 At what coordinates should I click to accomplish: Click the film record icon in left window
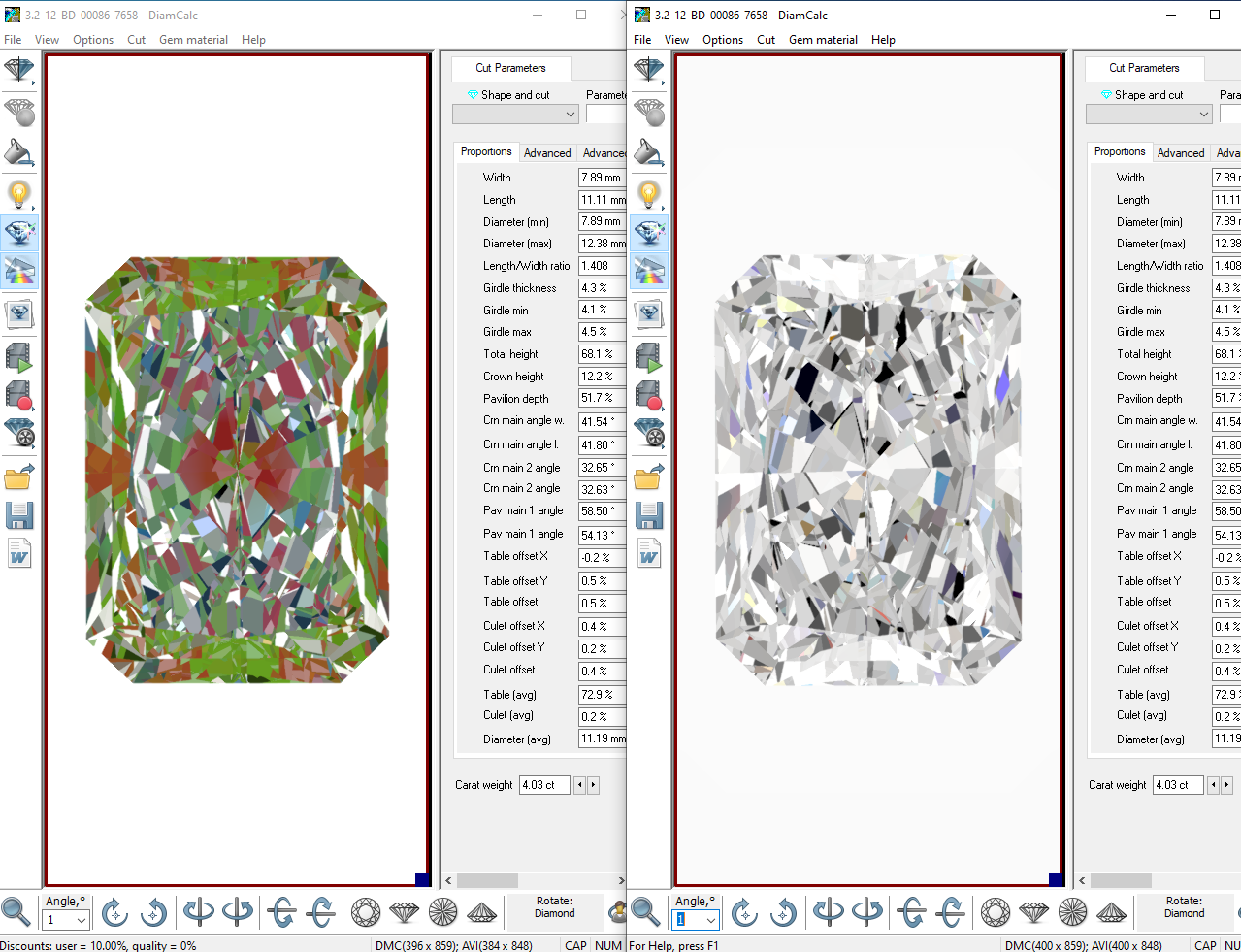pyautogui.click(x=18, y=394)
